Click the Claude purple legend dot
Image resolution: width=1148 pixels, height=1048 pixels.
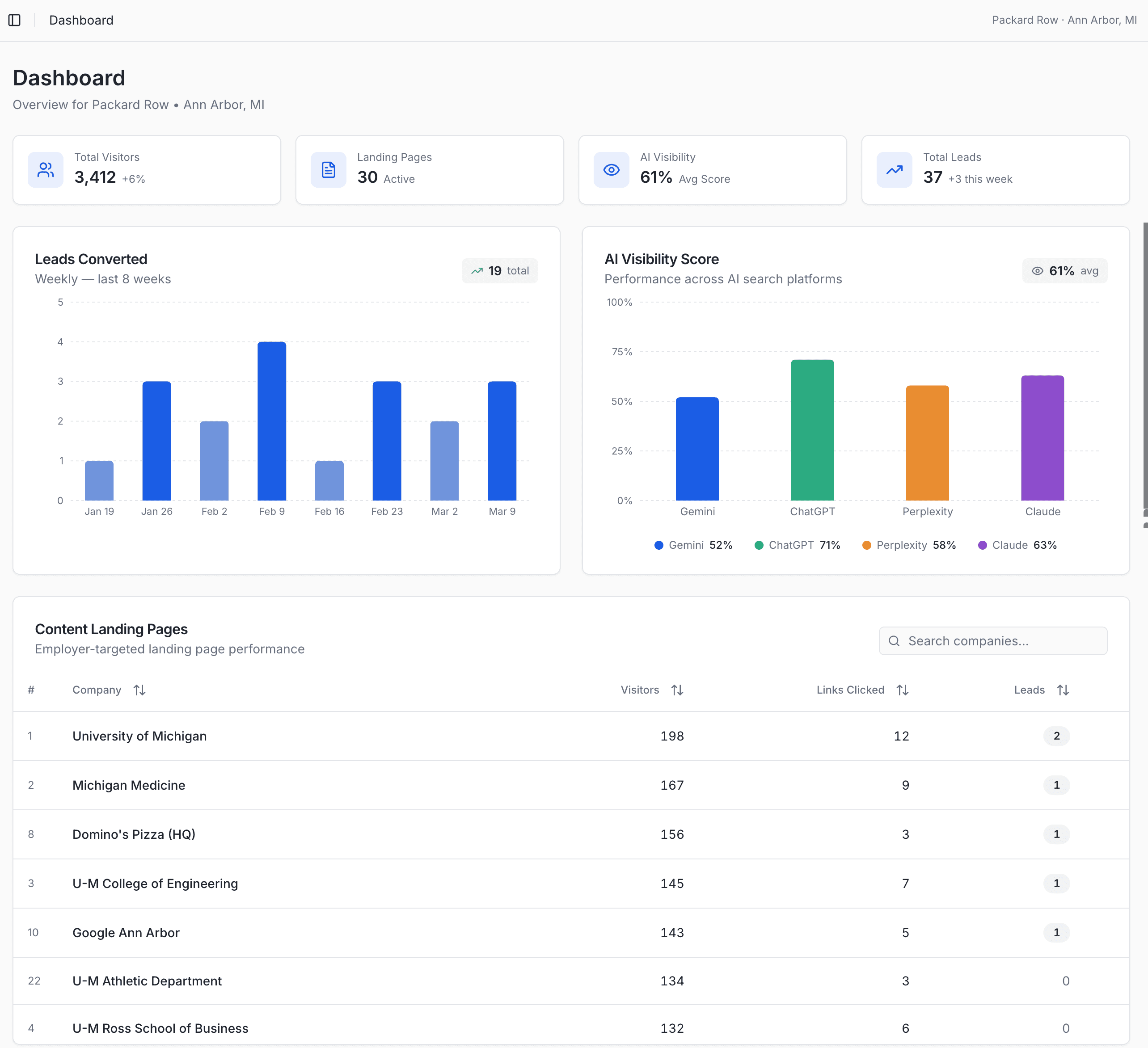(982, 545)
